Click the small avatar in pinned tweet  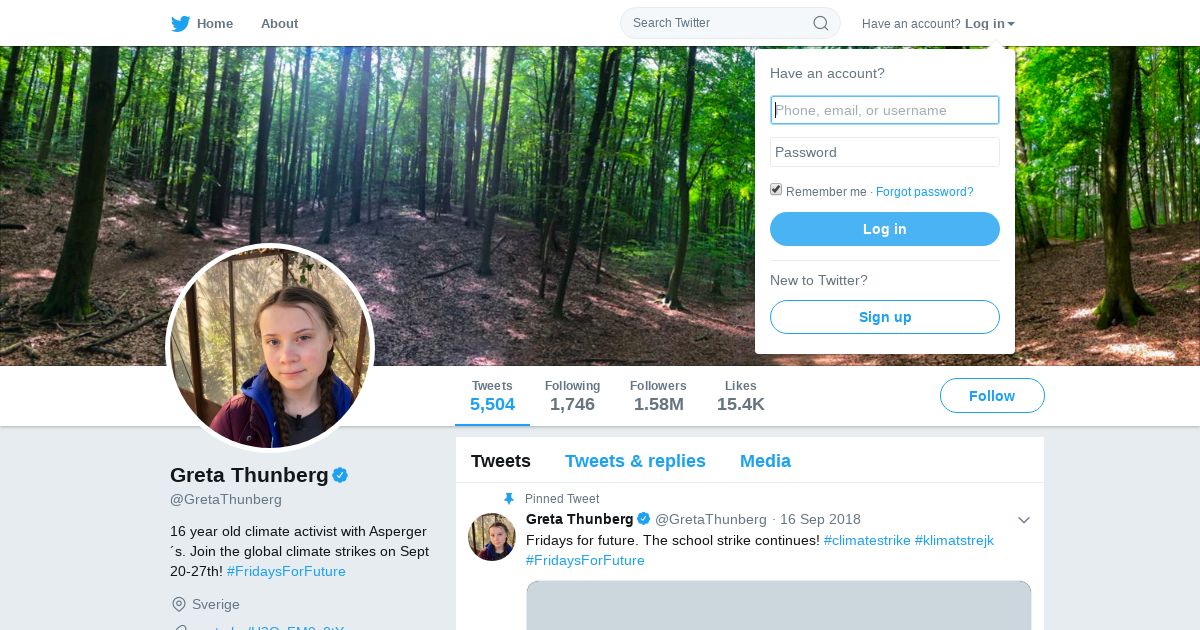coord(492,537)
